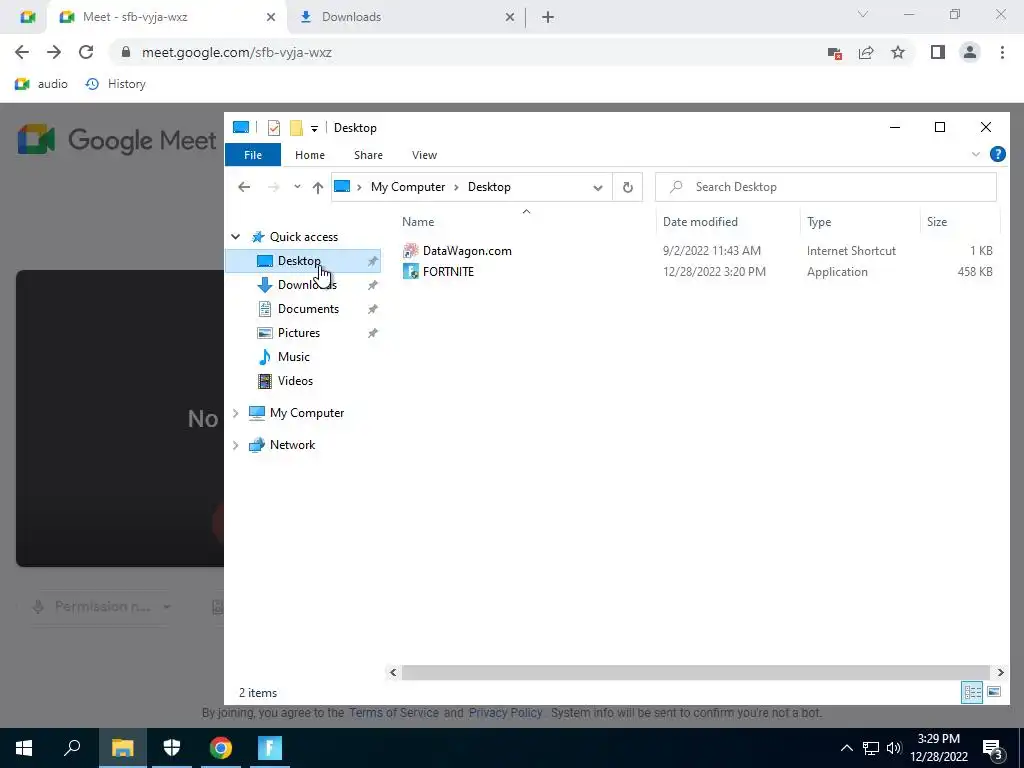Click Properties icon in quick access toolbar
This screenshot has height=768, width=1024.
[274, 128]
